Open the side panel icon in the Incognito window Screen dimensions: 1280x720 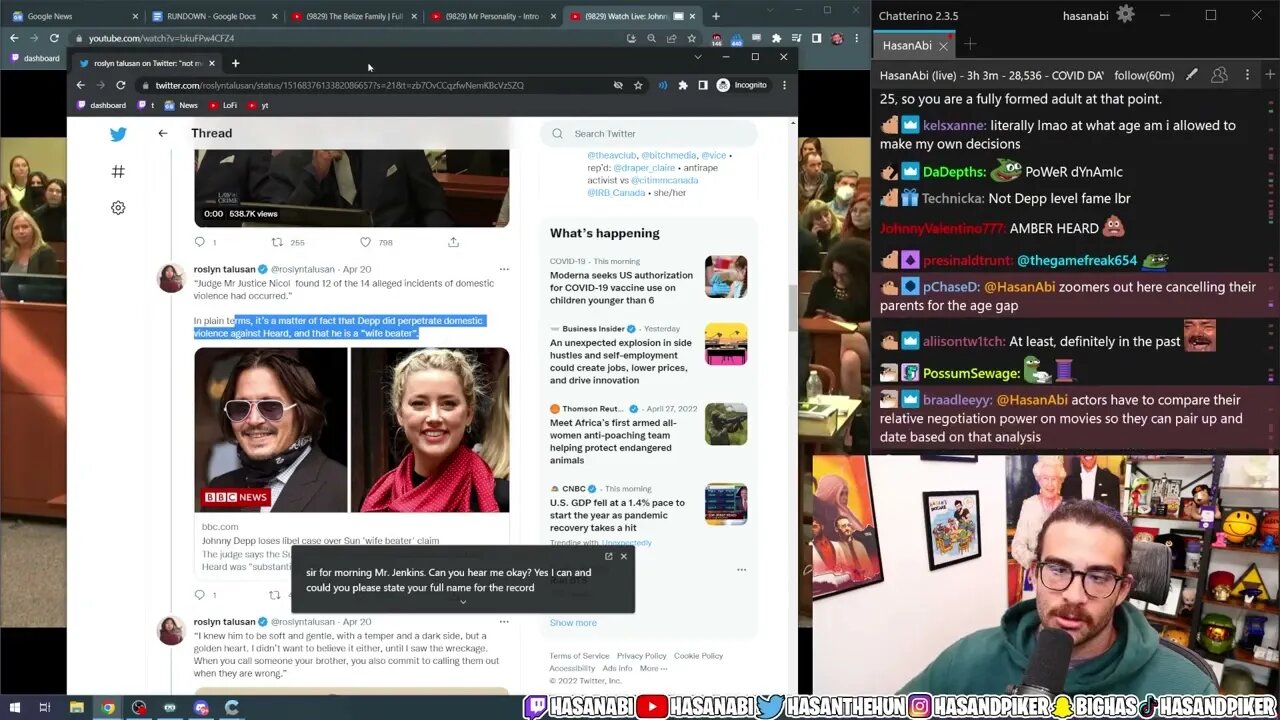pos(702,85)
